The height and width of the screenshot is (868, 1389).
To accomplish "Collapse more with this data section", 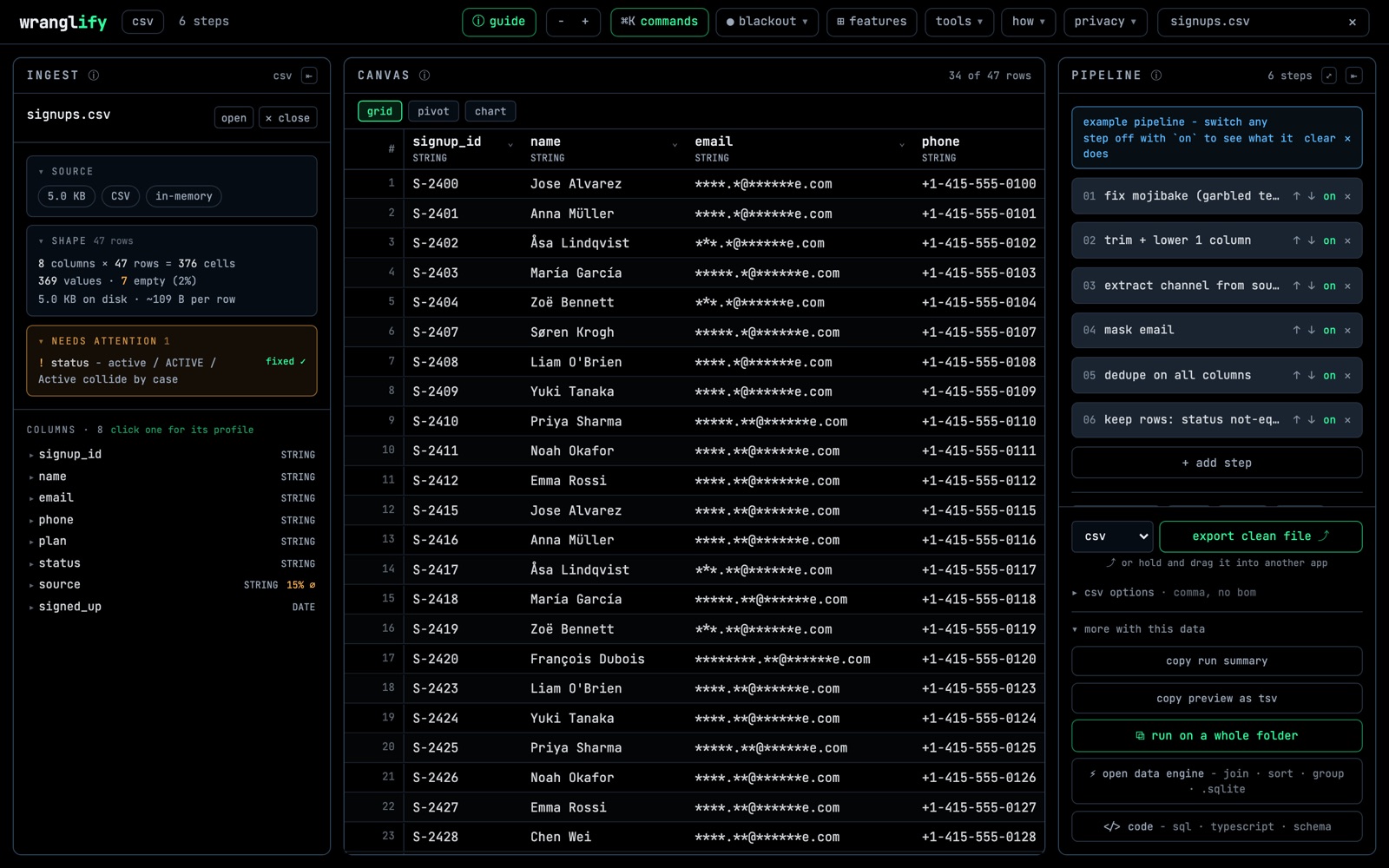I will (x=1138, y=629).
